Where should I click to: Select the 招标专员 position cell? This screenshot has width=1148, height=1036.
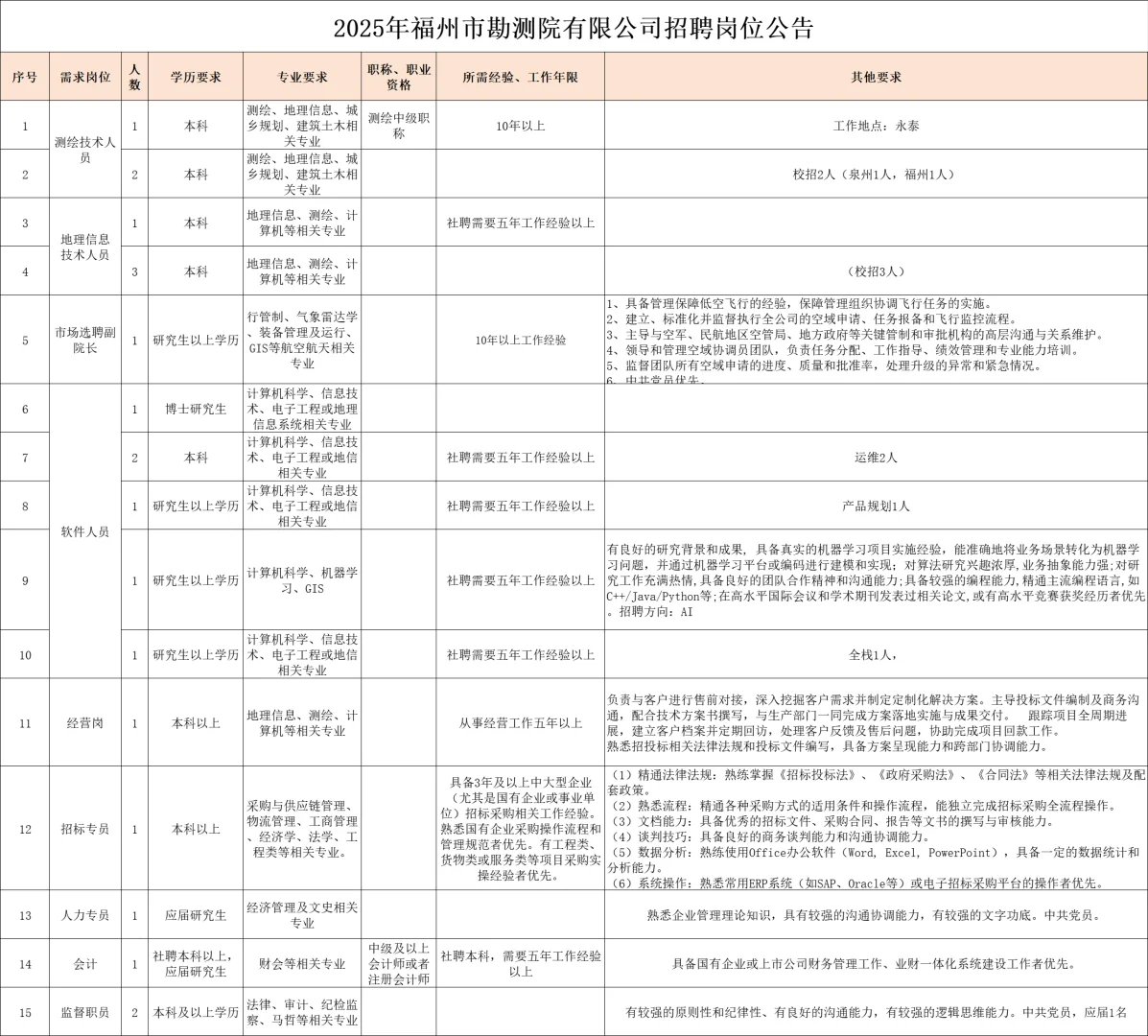(x=85, y=829)
